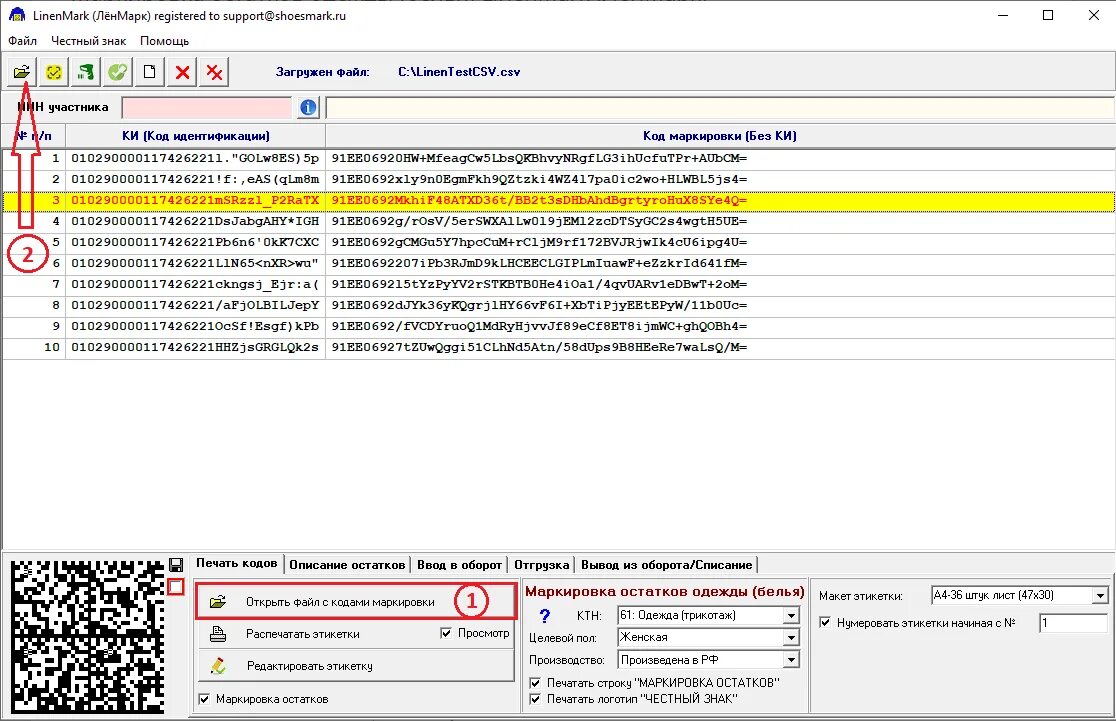Viewport: 1116px width, 721px height.
Task: Click the green barcode scanner toolbar icon
Action: (85, 72)
